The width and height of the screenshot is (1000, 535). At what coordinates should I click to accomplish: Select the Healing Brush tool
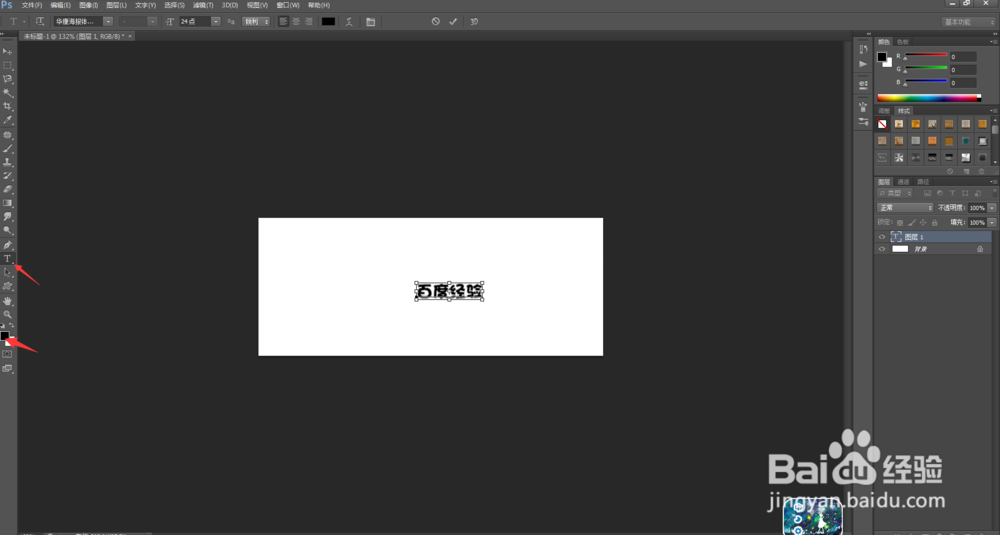coord(8,135)
